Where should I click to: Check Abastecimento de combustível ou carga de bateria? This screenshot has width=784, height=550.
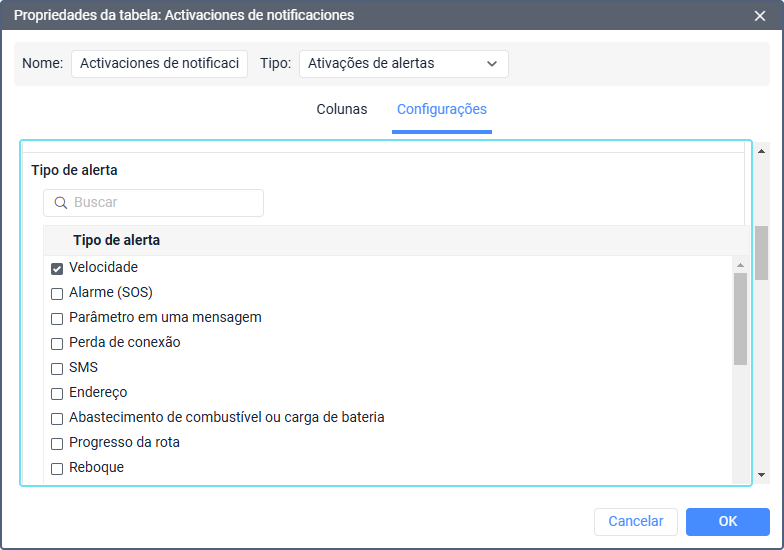(x=57, y=418)
